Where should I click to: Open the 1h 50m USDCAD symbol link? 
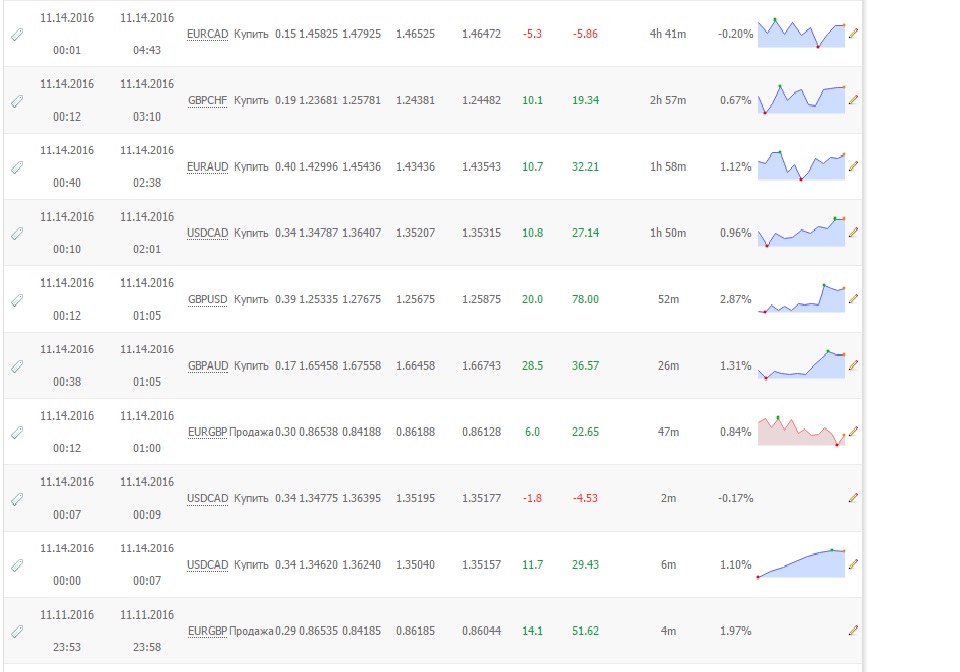click(x=208, y=233)
